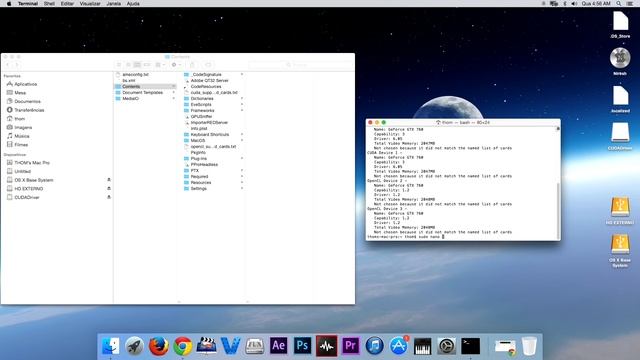This screenshot has width=640, height=360.
Task: Select the GPUSniffer file
Action: click(x=201, y=116)
